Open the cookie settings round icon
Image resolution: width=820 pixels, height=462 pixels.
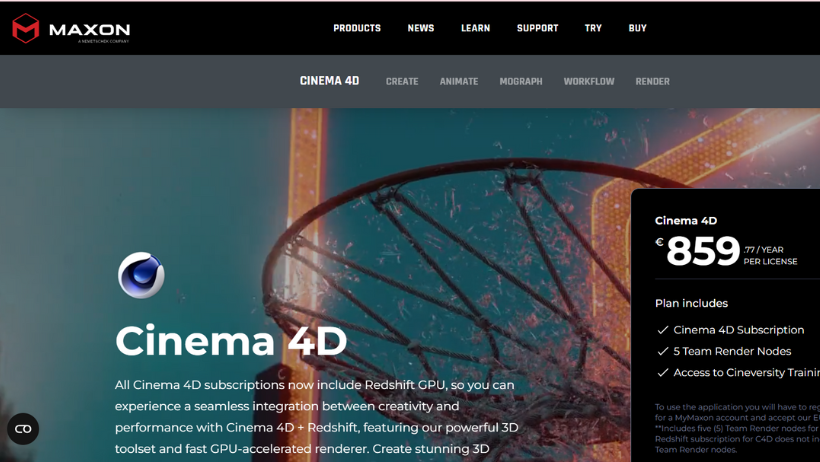[23, 429]
